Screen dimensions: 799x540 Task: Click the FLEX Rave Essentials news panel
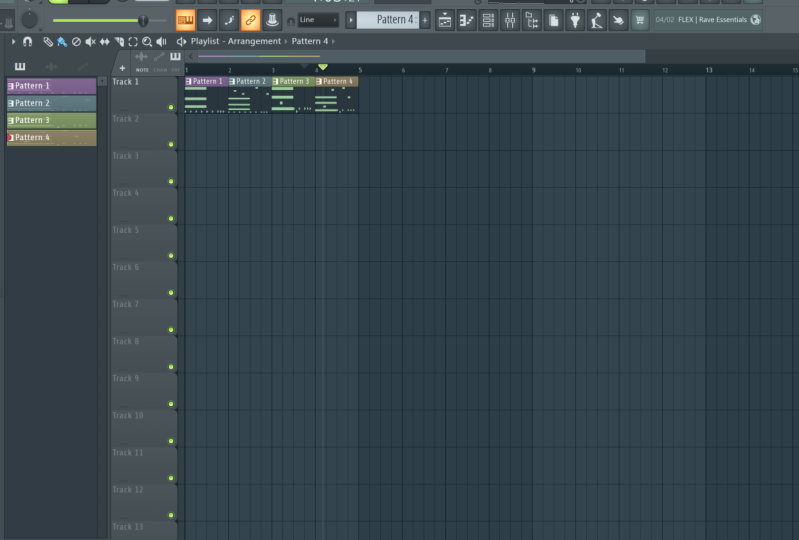[x=708, y=20]
